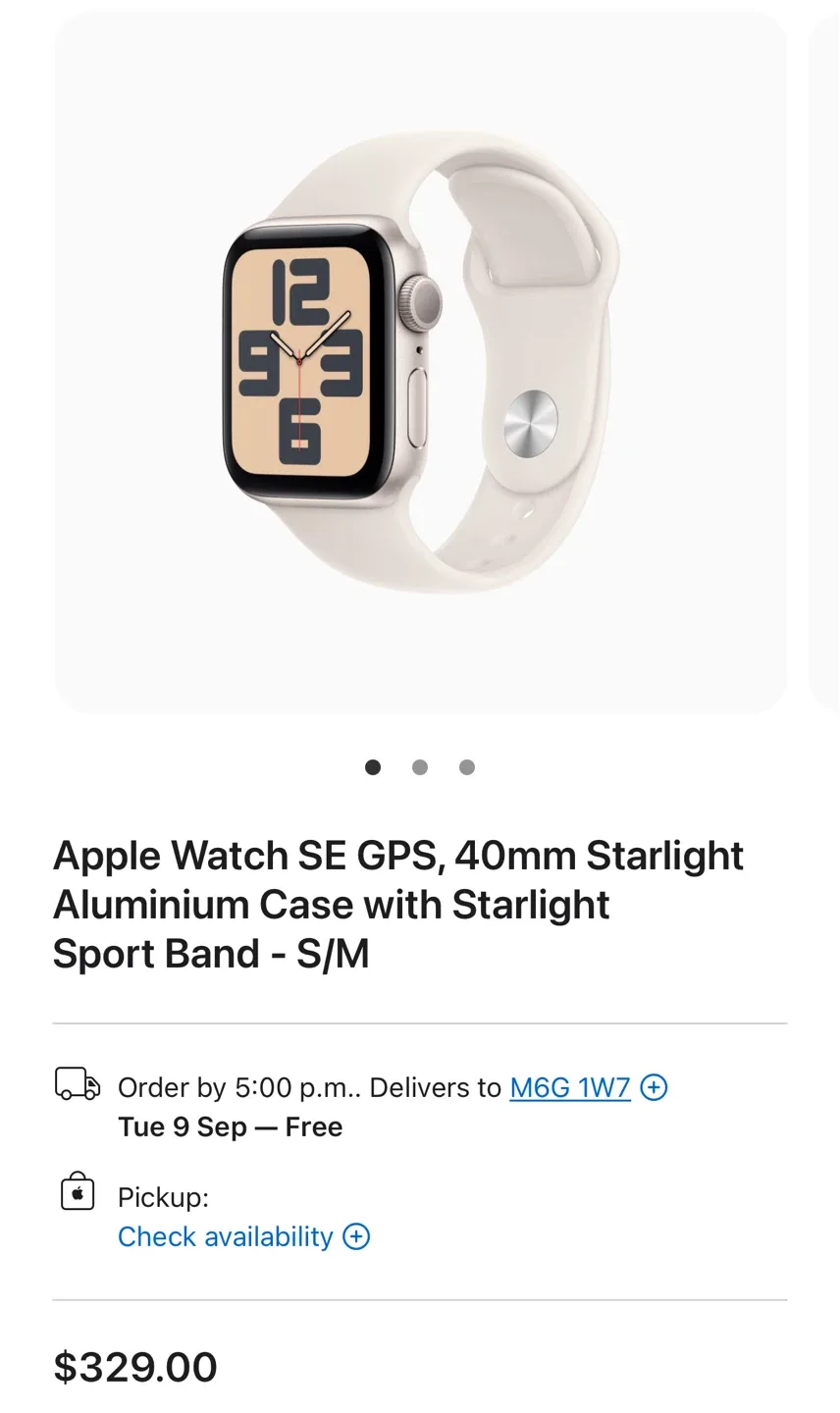Click the Pickup: label
This screenshot has height=1413, width=840.
coord(163,1197)
